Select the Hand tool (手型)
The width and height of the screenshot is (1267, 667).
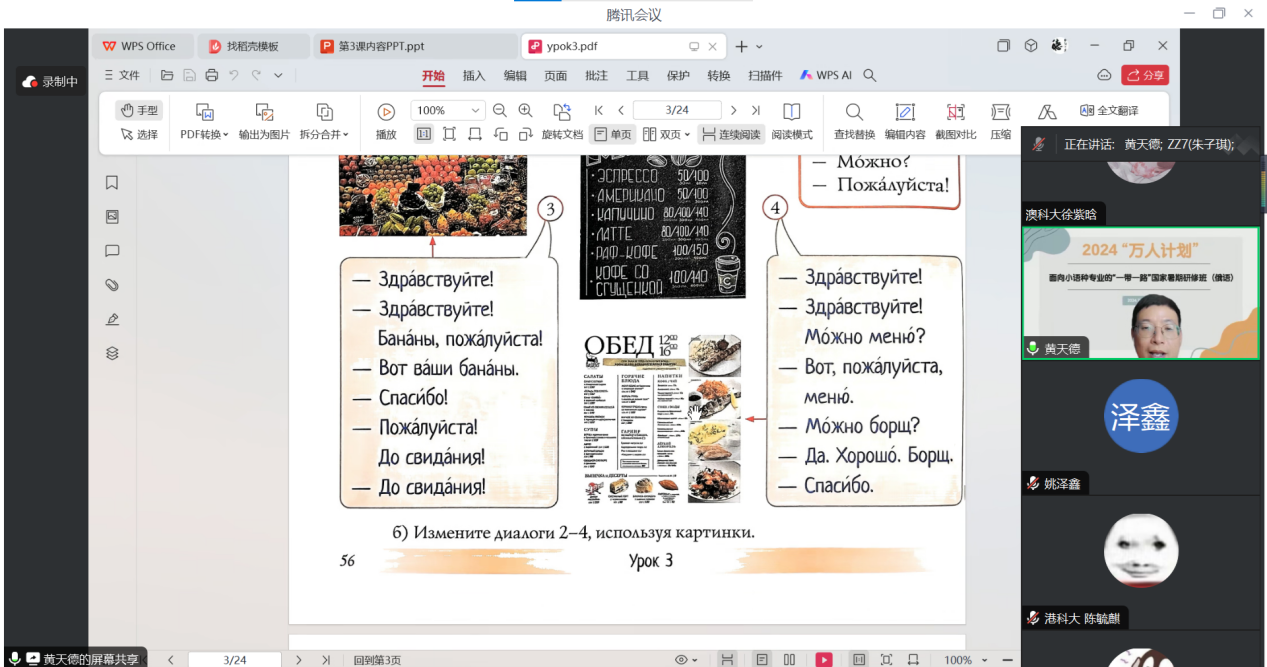coord(139,110)
